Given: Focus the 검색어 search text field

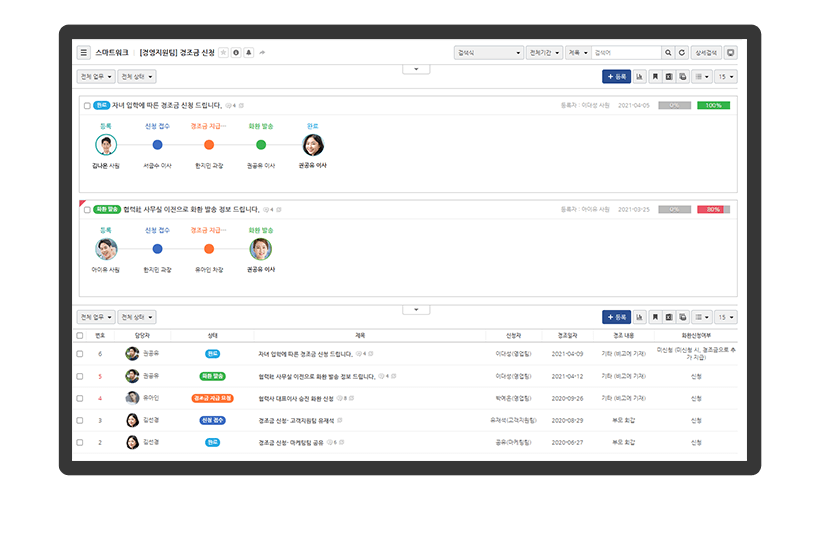Looking at the screenshot, I should [x=627, y=52].
